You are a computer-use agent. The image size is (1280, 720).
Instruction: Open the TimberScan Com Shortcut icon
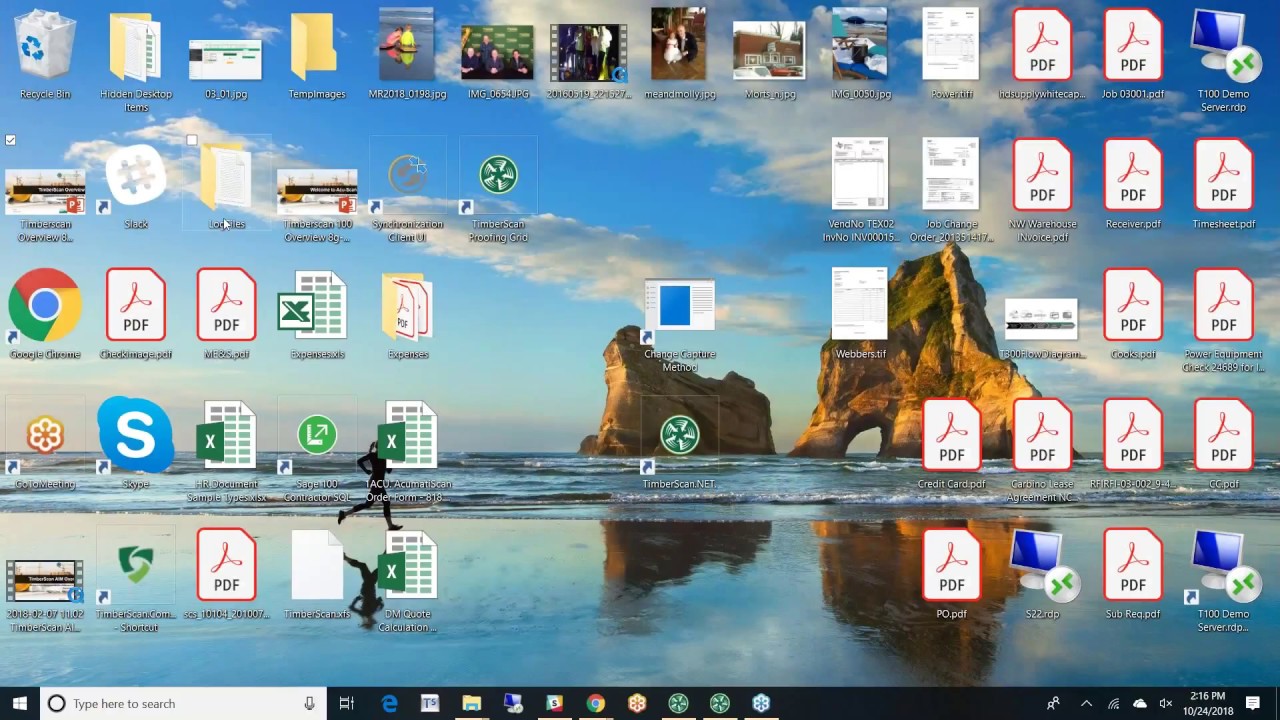tap(136, 582)
